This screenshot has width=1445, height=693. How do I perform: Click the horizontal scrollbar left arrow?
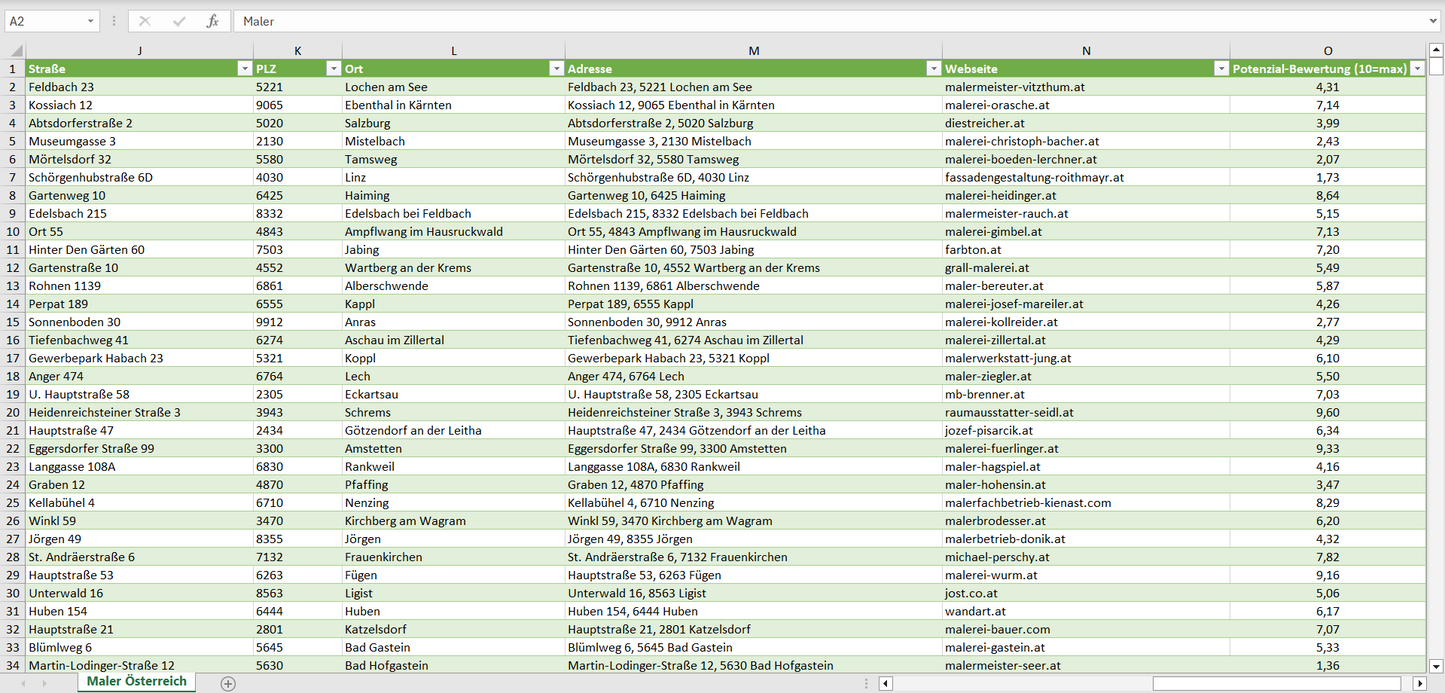(x=885, y=684)
